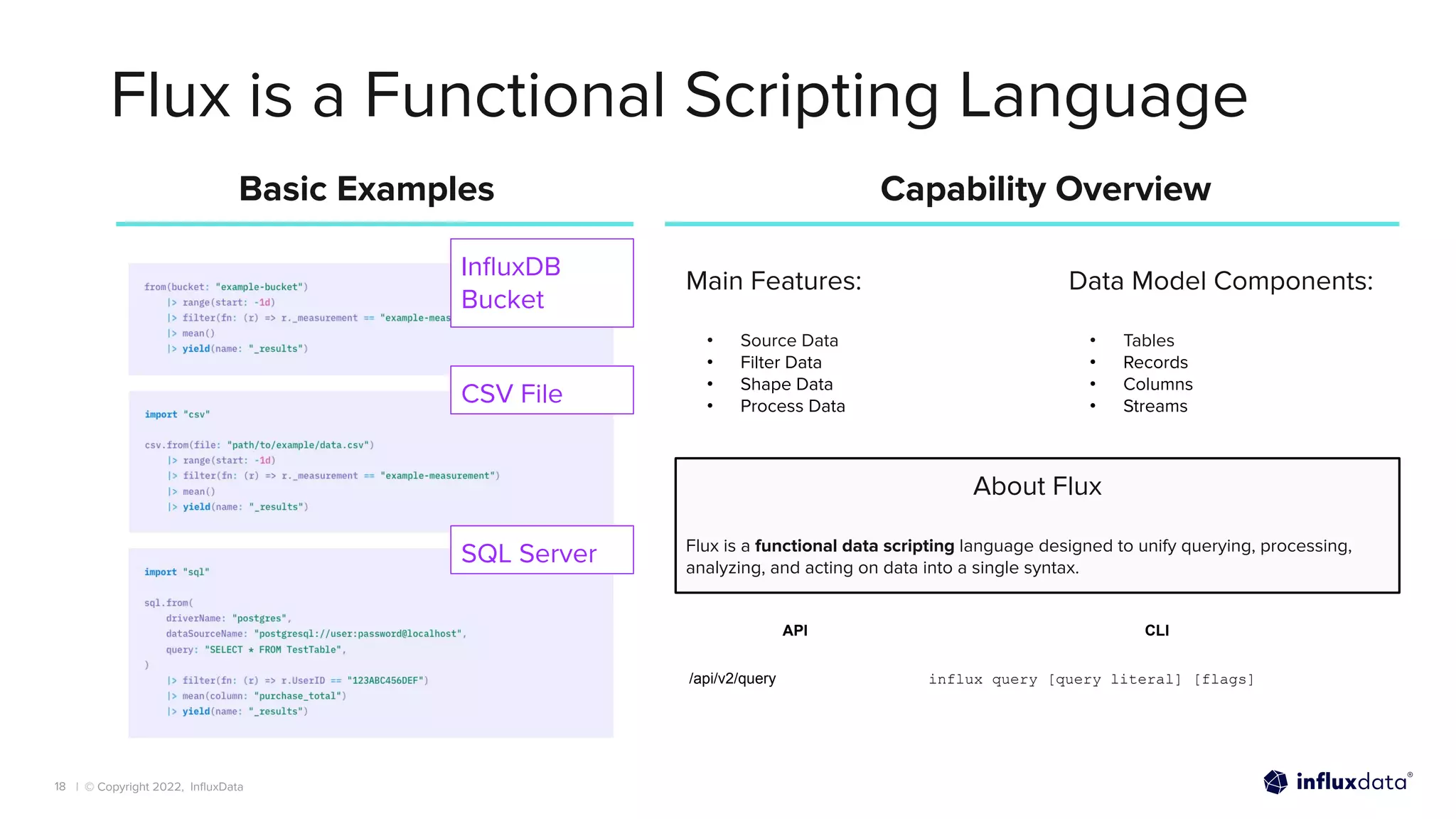Click the Tables bullet item
Screen dimensions: 1456x819
tap(1148, 341)
